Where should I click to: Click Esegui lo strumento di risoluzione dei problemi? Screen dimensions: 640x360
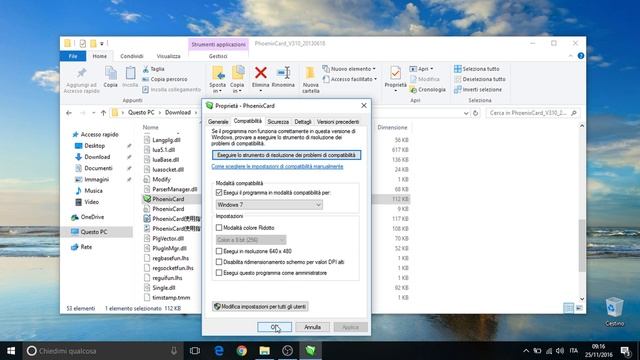pyautogui.click(x=287, y=155)
